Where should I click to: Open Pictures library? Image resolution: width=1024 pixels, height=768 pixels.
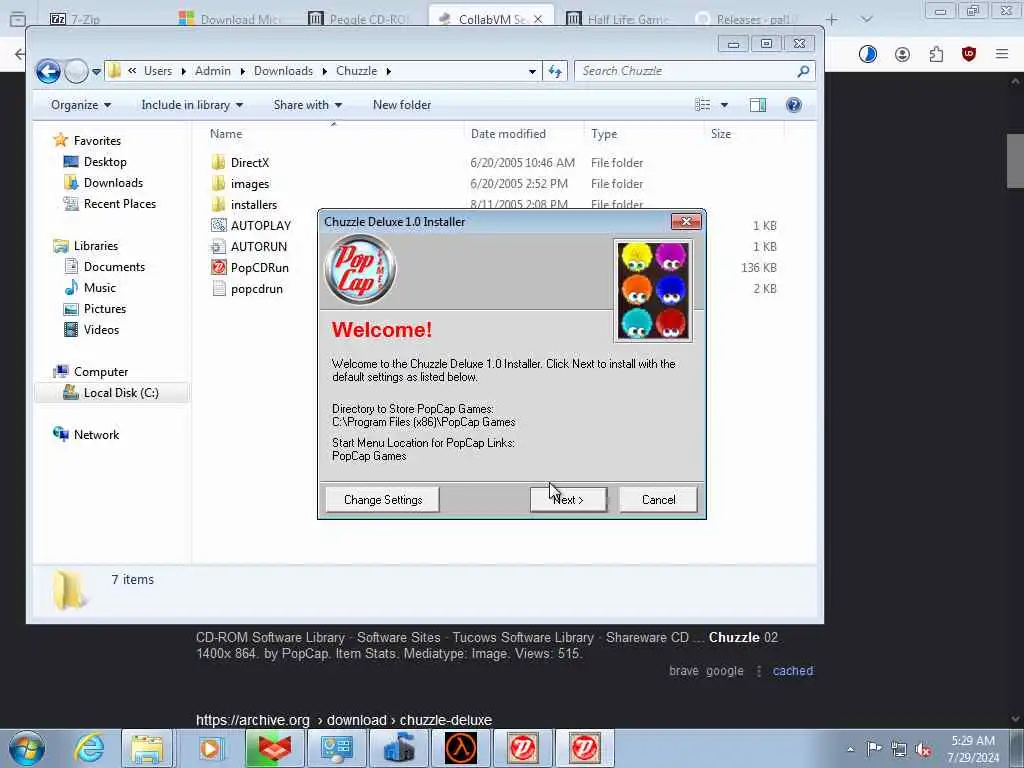(104, 308)
